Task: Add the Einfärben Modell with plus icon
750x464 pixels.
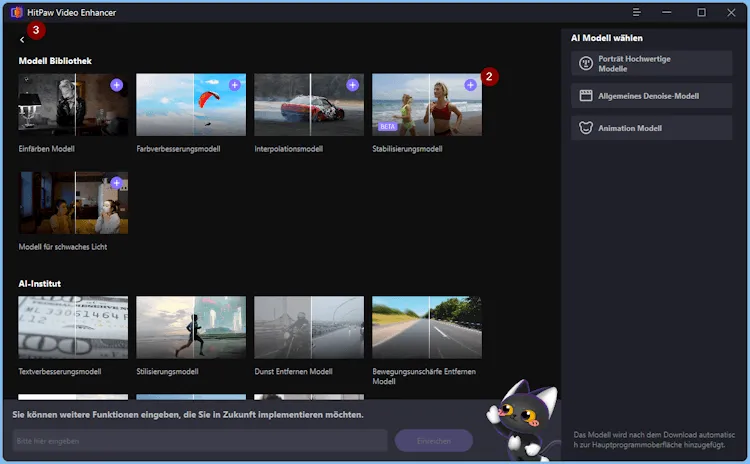Action: point(116,86)
